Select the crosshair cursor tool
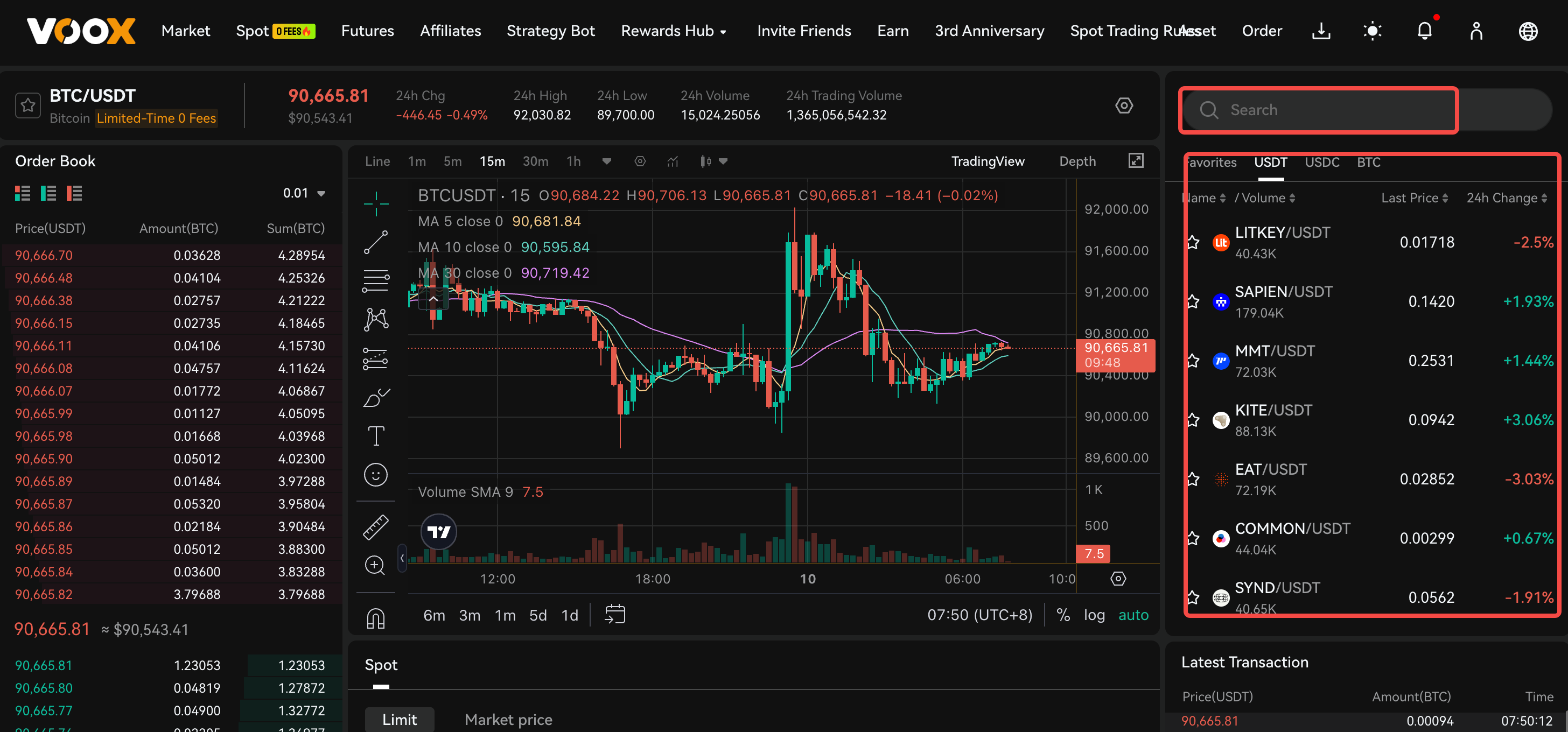Screen dimensions: 1568x732 coord(376,203)
